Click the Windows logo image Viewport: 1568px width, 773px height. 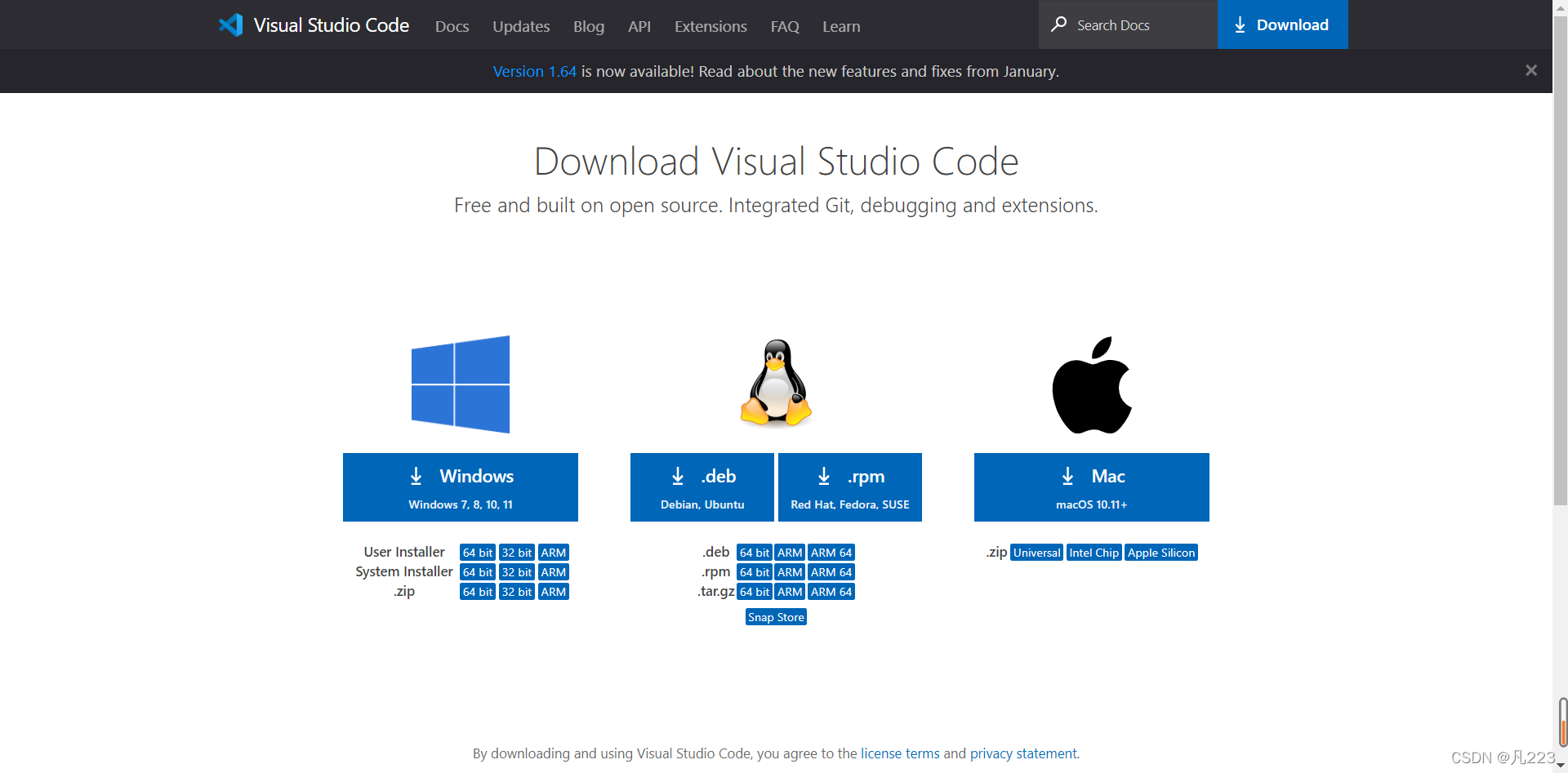(x=461, y=384)
